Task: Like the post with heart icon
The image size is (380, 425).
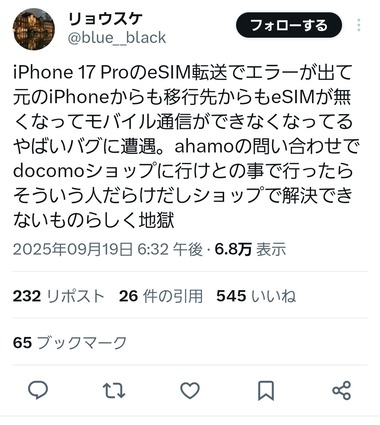Action: (x=190, y=390)
